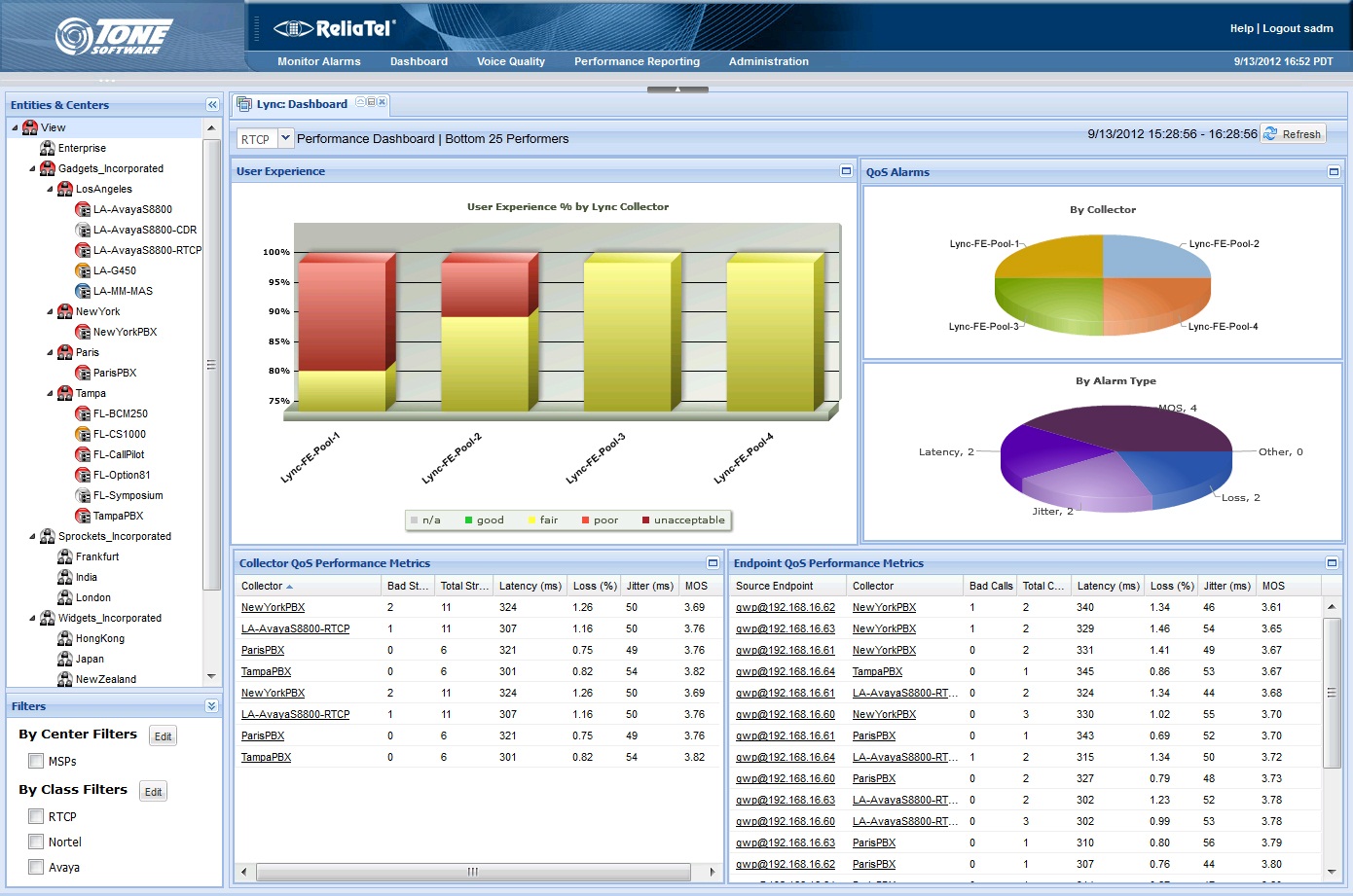Click the NewYorkPBX tree icon
This screenshot has width=1353, height=896.
83,332
